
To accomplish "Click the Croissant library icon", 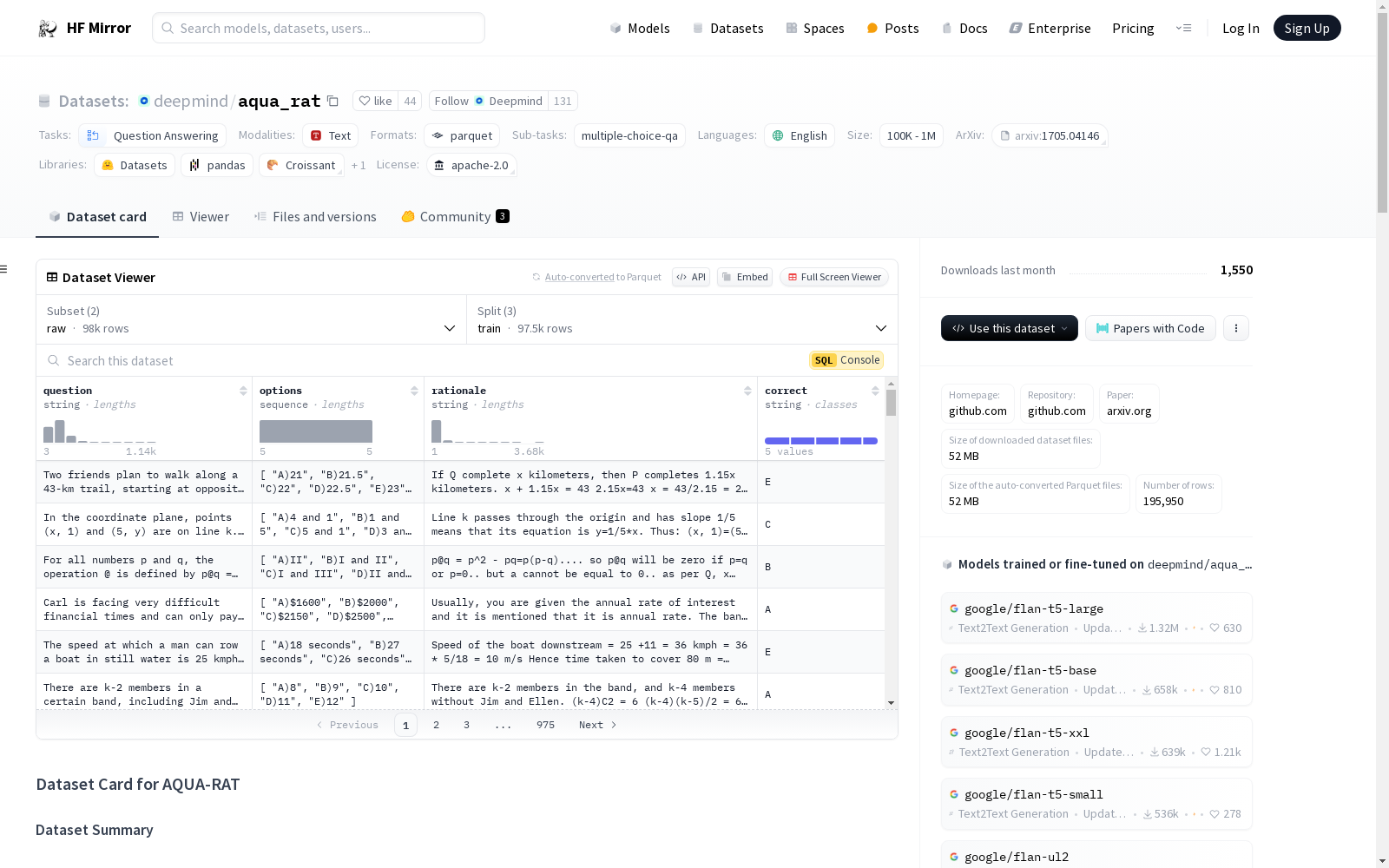I will point(273,165).
